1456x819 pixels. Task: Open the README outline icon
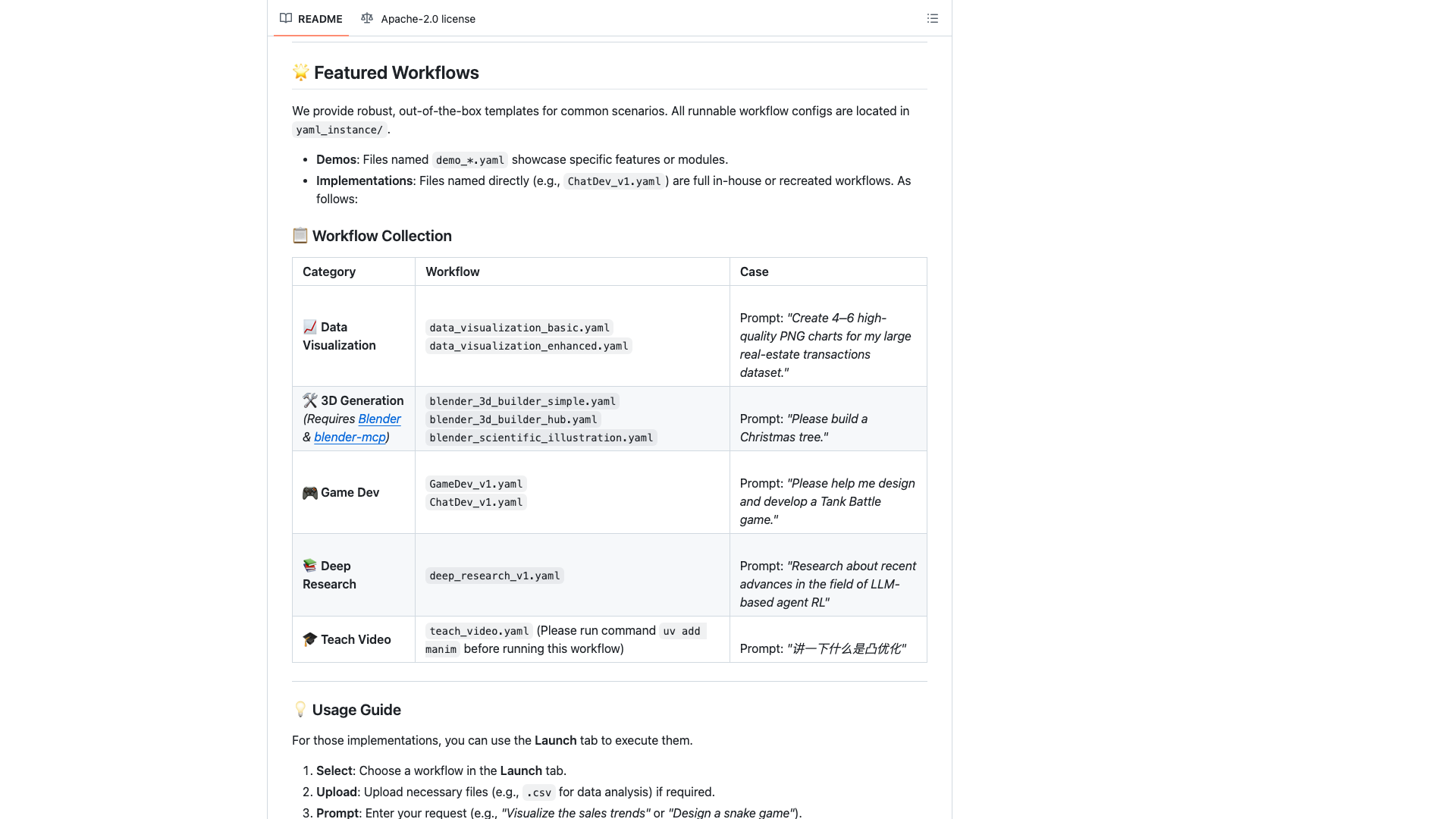point(932,18)
